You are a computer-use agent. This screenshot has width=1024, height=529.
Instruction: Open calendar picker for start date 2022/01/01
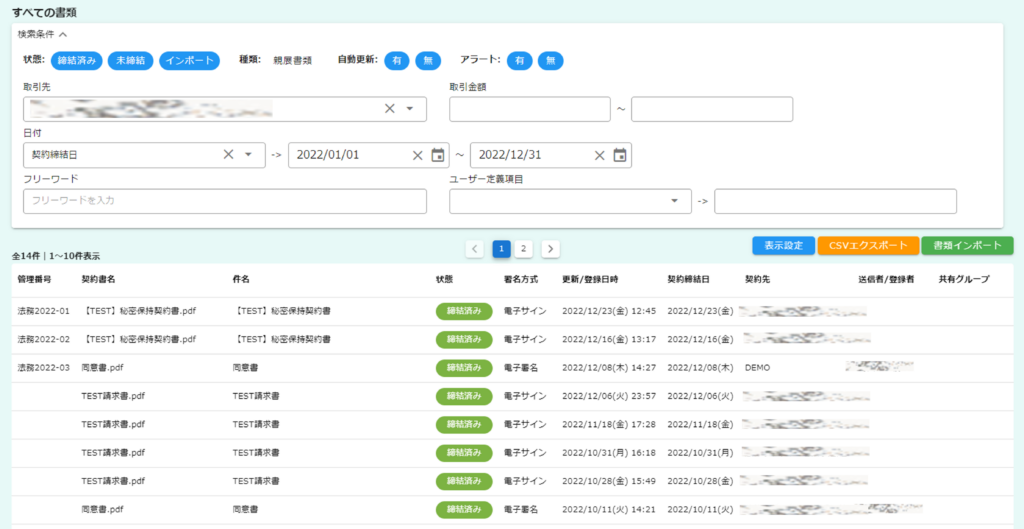click(x=438, y=155)
